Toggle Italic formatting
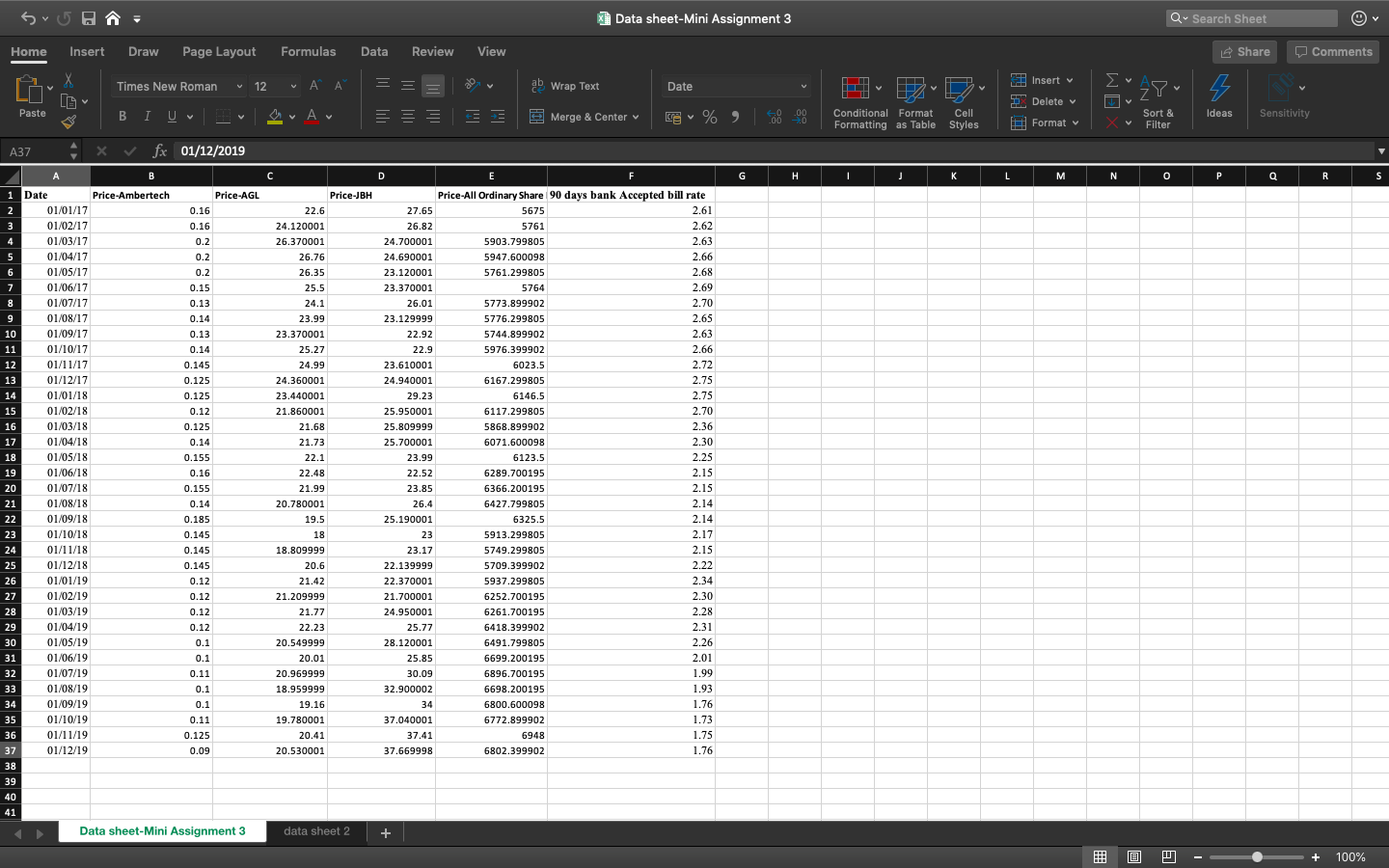Image resolution: width=1389 pixels, height=868 pixels. (x=148, y=117)
